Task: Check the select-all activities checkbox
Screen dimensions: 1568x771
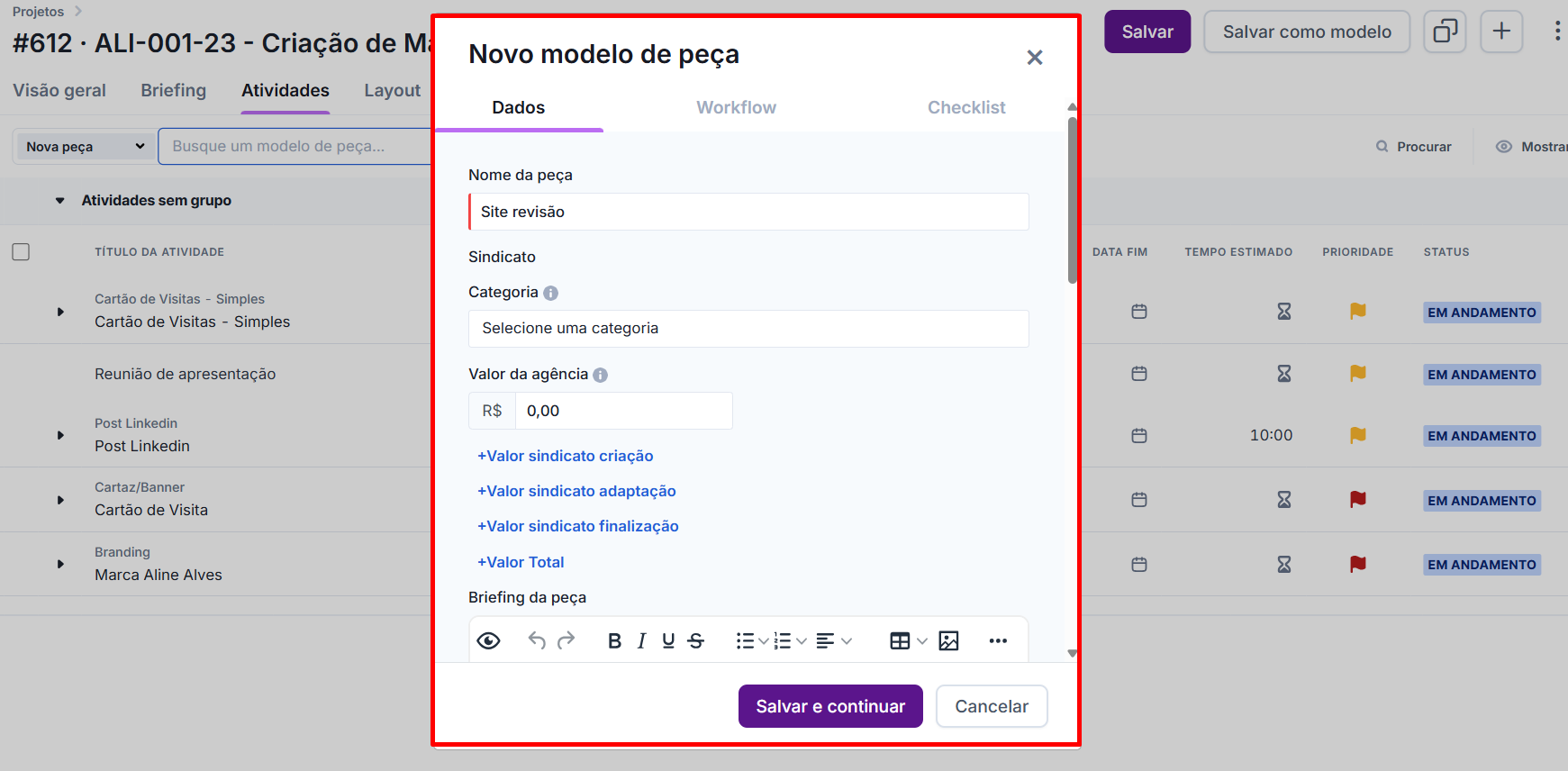Action: tap(21, 252)
